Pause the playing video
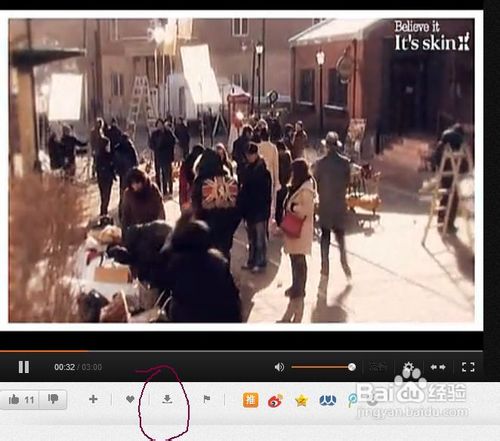The image size is (500, 441). pos(24,367)
